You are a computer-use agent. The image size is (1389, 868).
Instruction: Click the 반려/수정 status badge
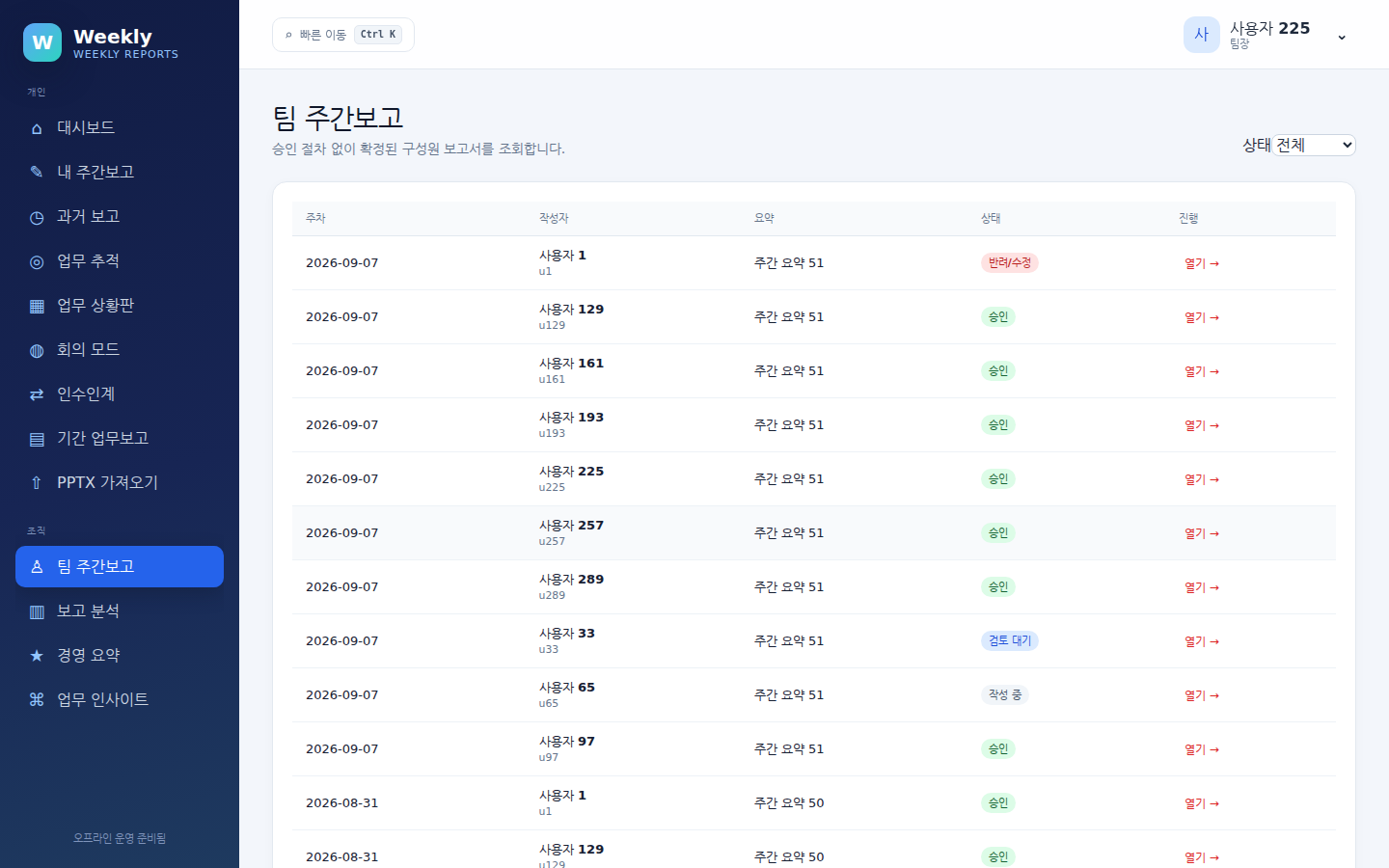tap(1009, 262)
